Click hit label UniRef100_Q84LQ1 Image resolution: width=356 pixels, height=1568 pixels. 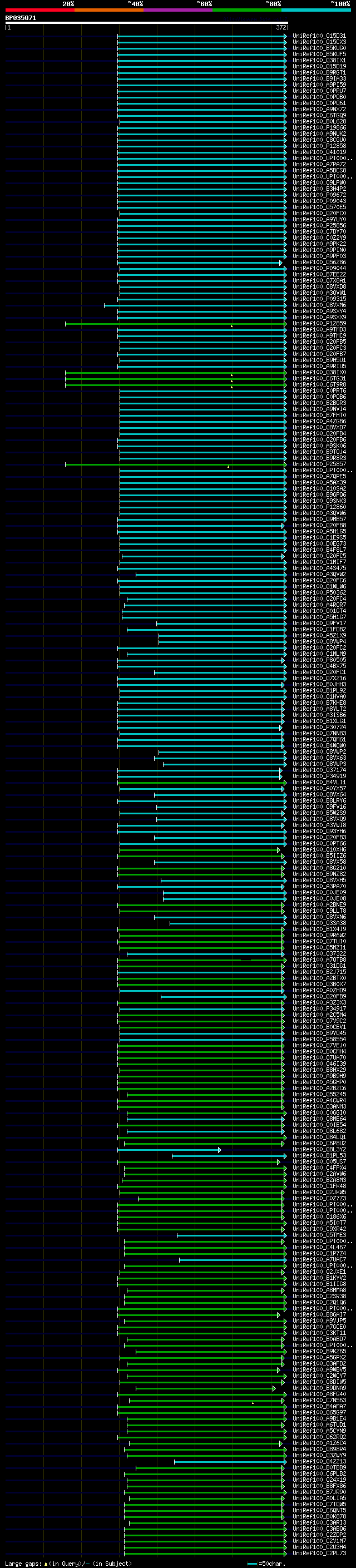[319, 1137]
